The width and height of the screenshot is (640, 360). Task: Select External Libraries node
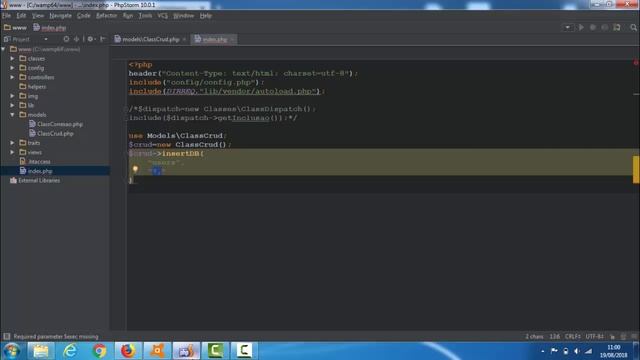pos(35,180)
